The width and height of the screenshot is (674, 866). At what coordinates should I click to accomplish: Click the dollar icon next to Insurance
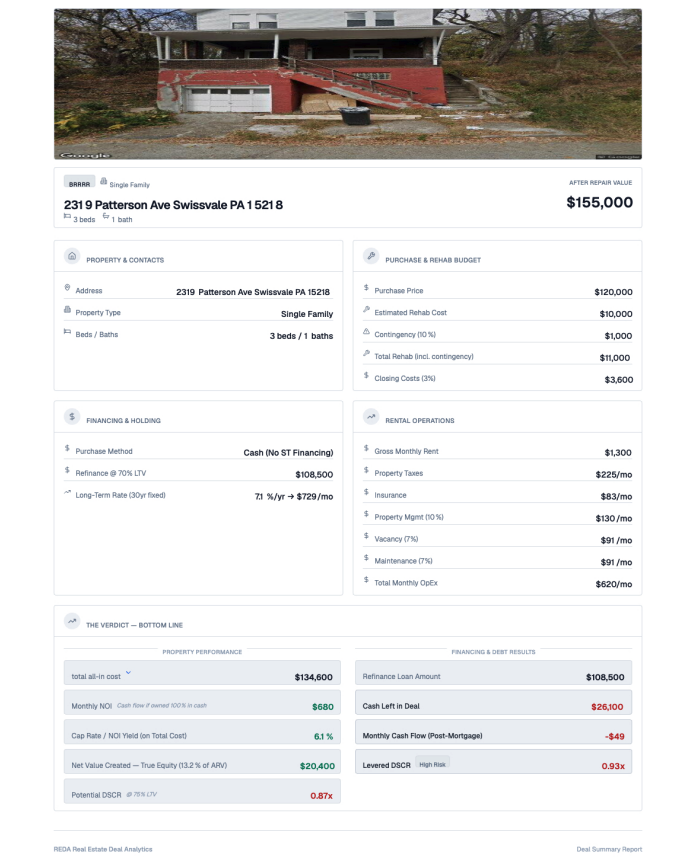pos(366,492)
